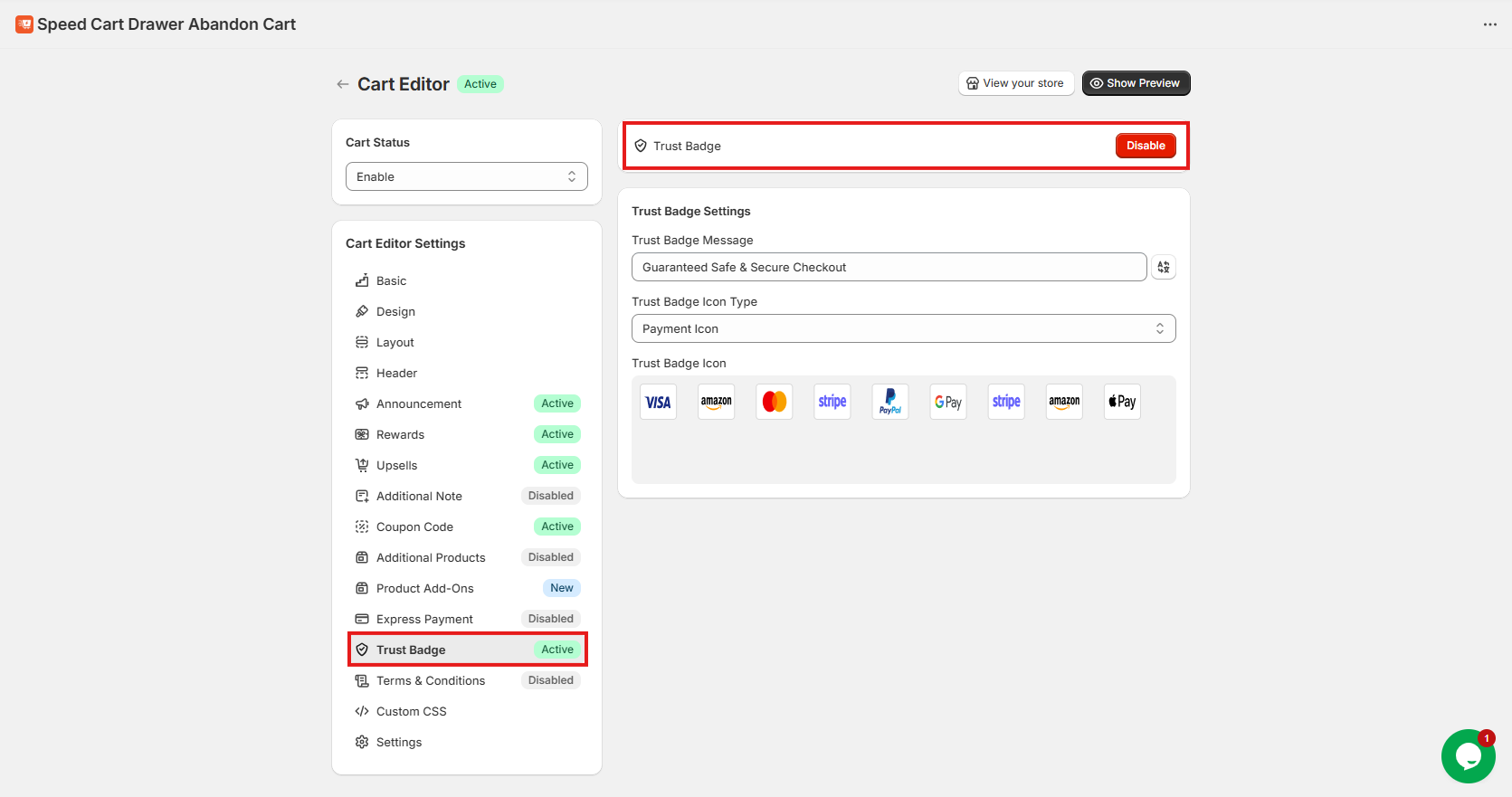Open the live chat bubble
The width and height of the screenshot is (1512, 797).
(x=1467, y=756)
